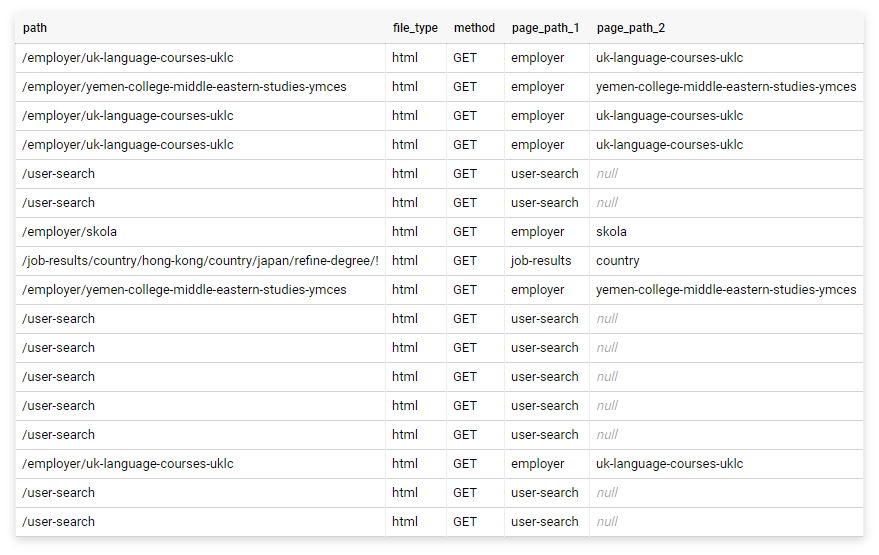Select the page_path_2 column header
879x555 pixels.
(631, 28)
